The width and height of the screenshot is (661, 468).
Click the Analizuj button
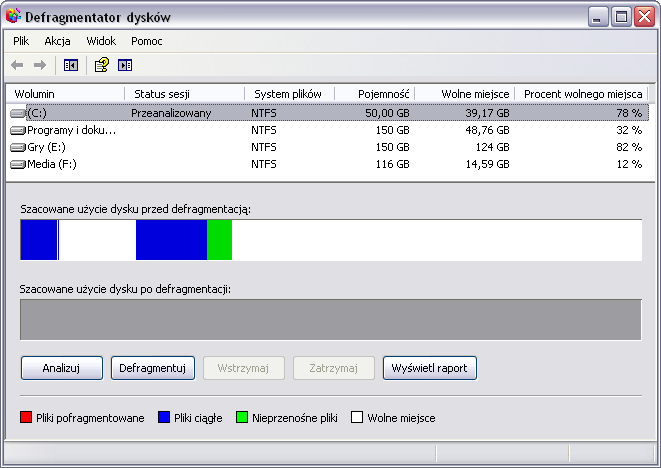pos(62,368)
